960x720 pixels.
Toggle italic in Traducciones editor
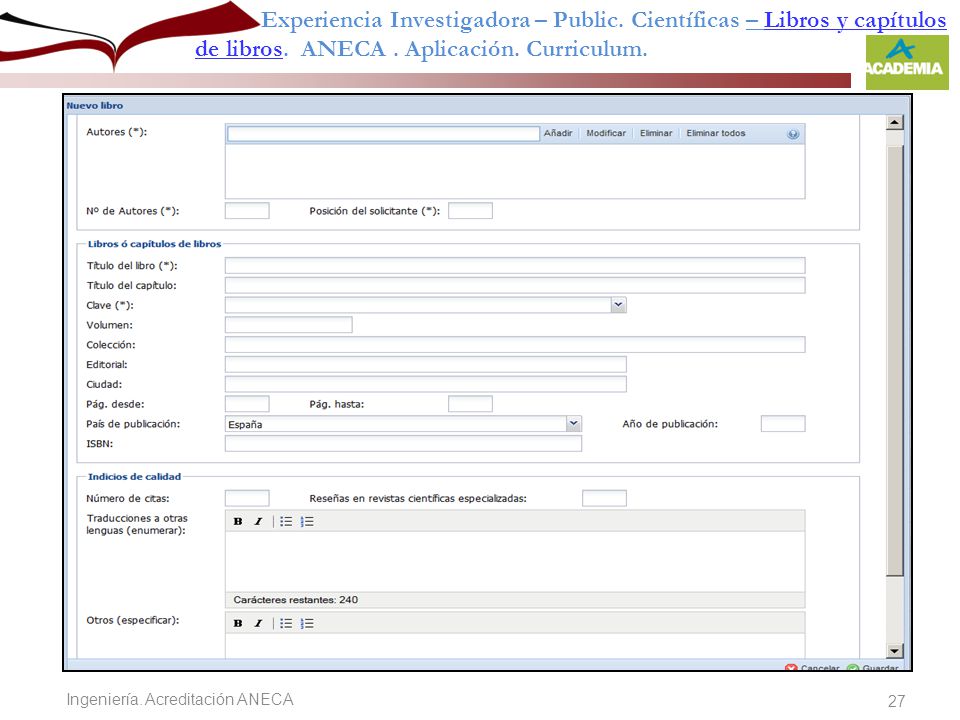[258, 522]
